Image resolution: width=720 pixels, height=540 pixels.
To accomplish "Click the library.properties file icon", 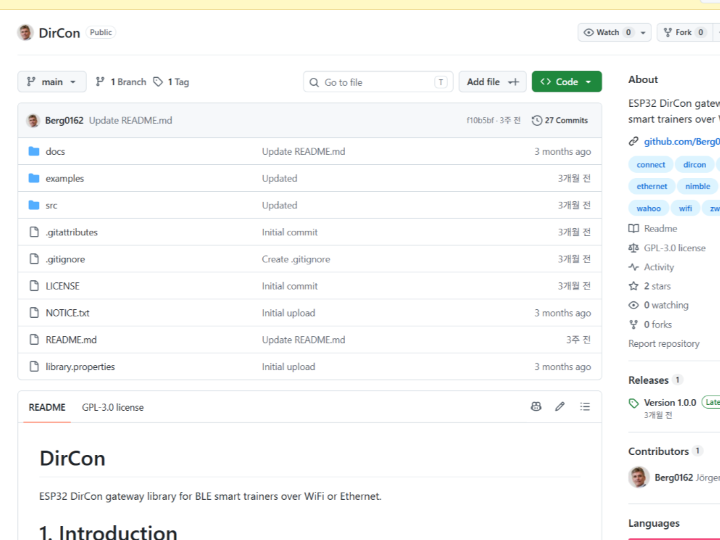I will [x=34, y=366].
